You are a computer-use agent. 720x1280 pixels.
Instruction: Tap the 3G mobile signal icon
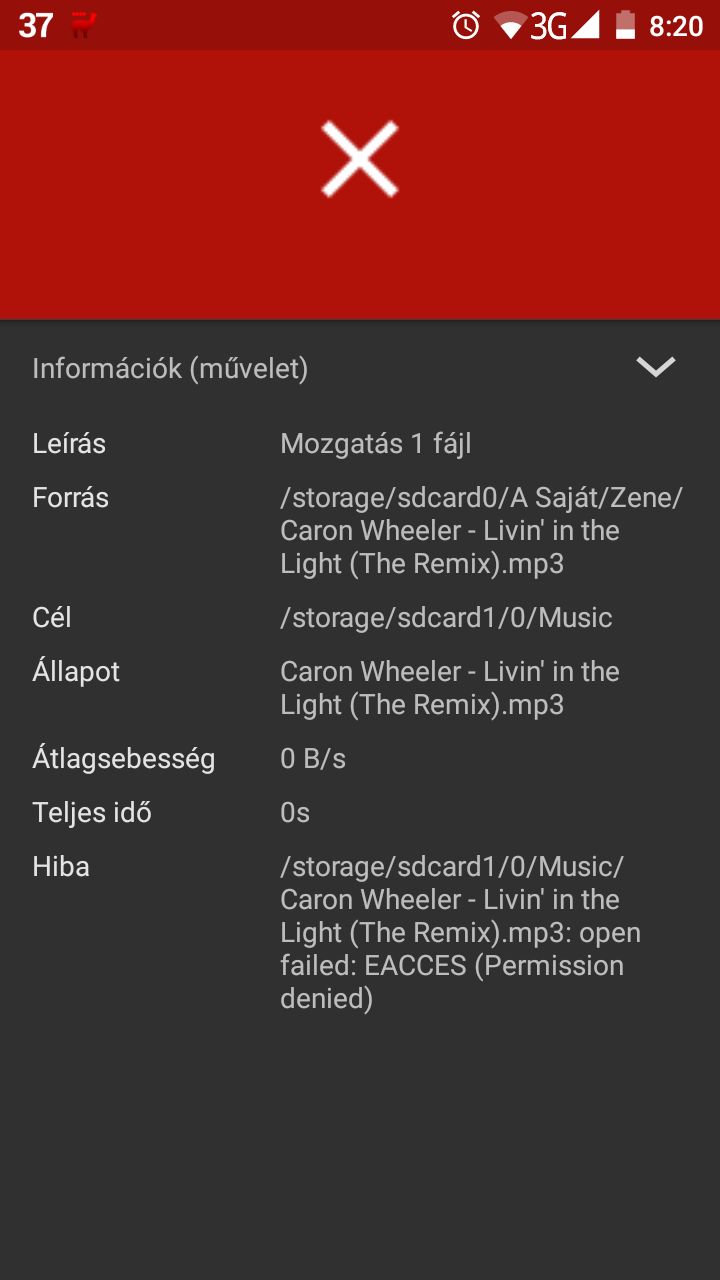coord(565,25)
